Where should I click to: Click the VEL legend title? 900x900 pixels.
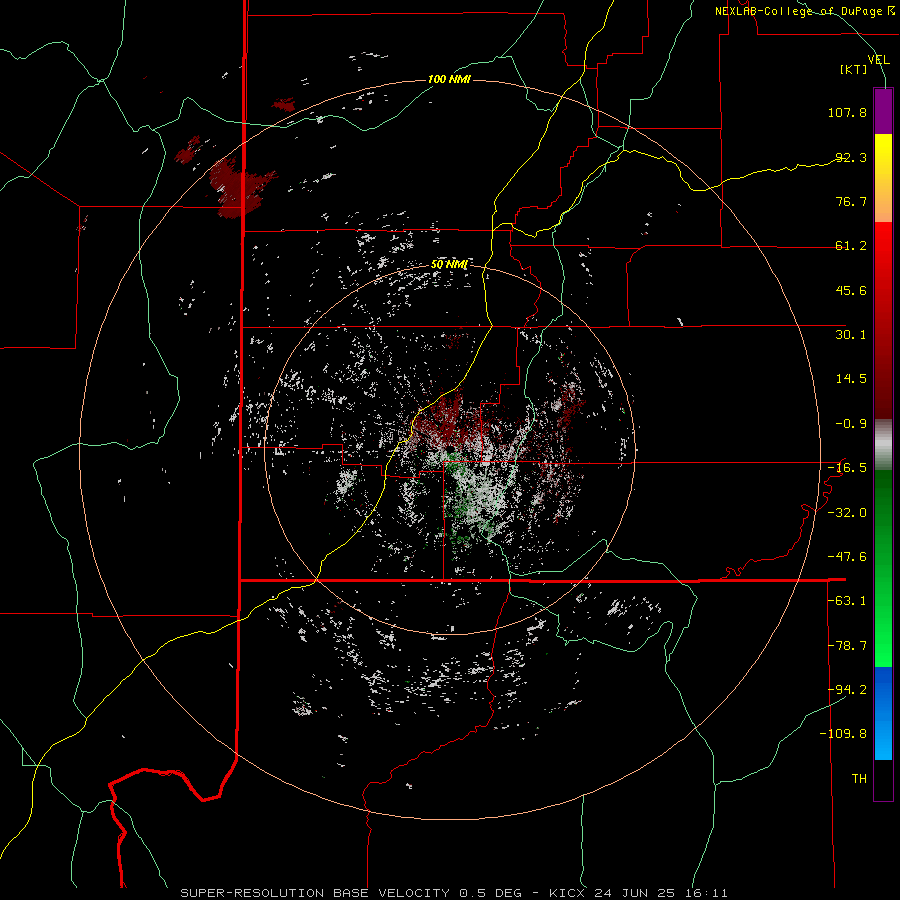pos(878,60)
